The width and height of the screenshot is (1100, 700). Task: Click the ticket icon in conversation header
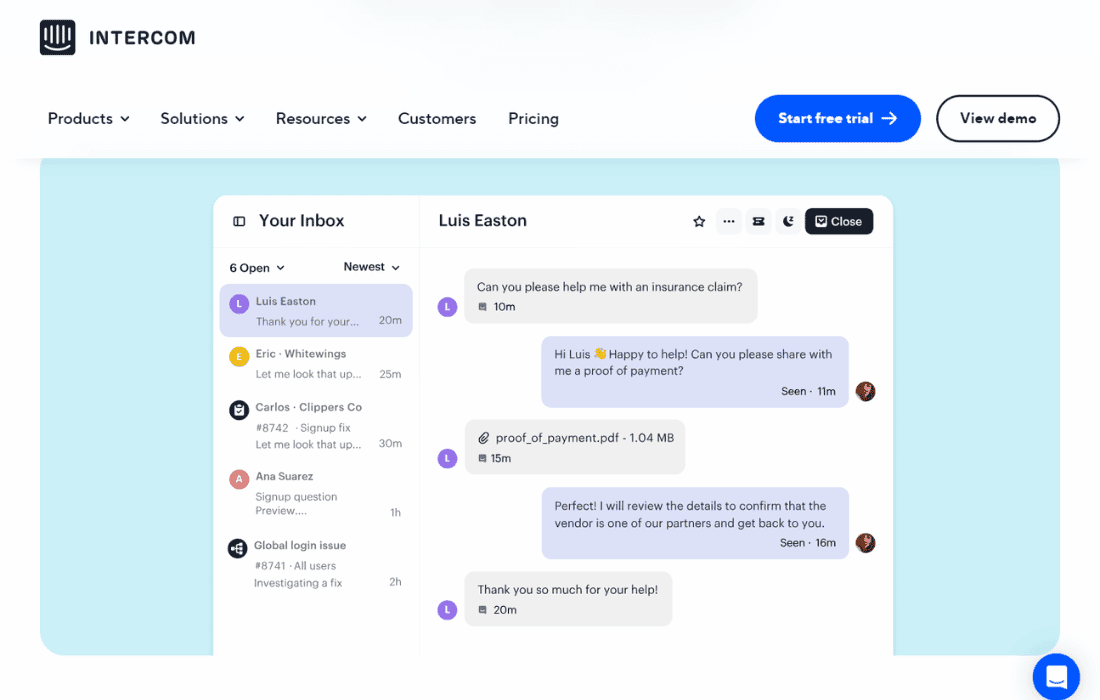point(758,222)
